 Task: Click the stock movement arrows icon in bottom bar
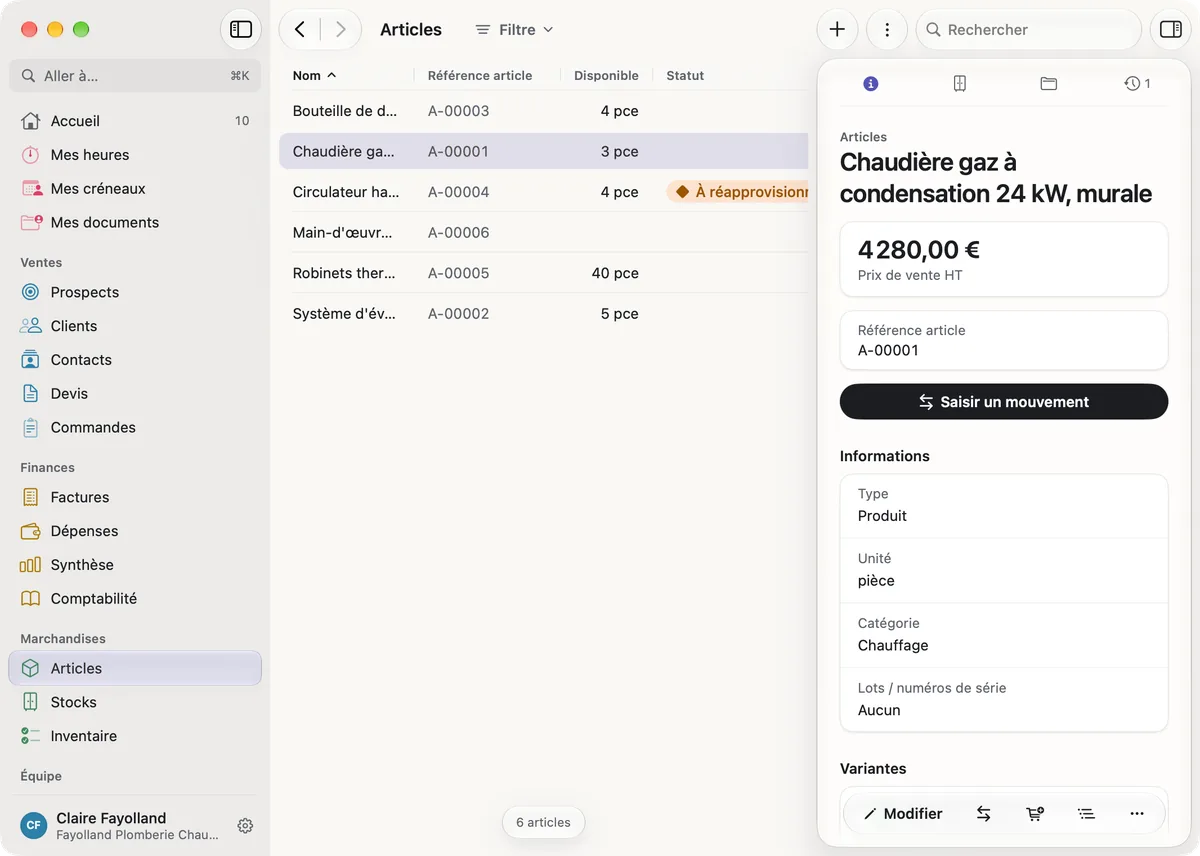(984, 814)
